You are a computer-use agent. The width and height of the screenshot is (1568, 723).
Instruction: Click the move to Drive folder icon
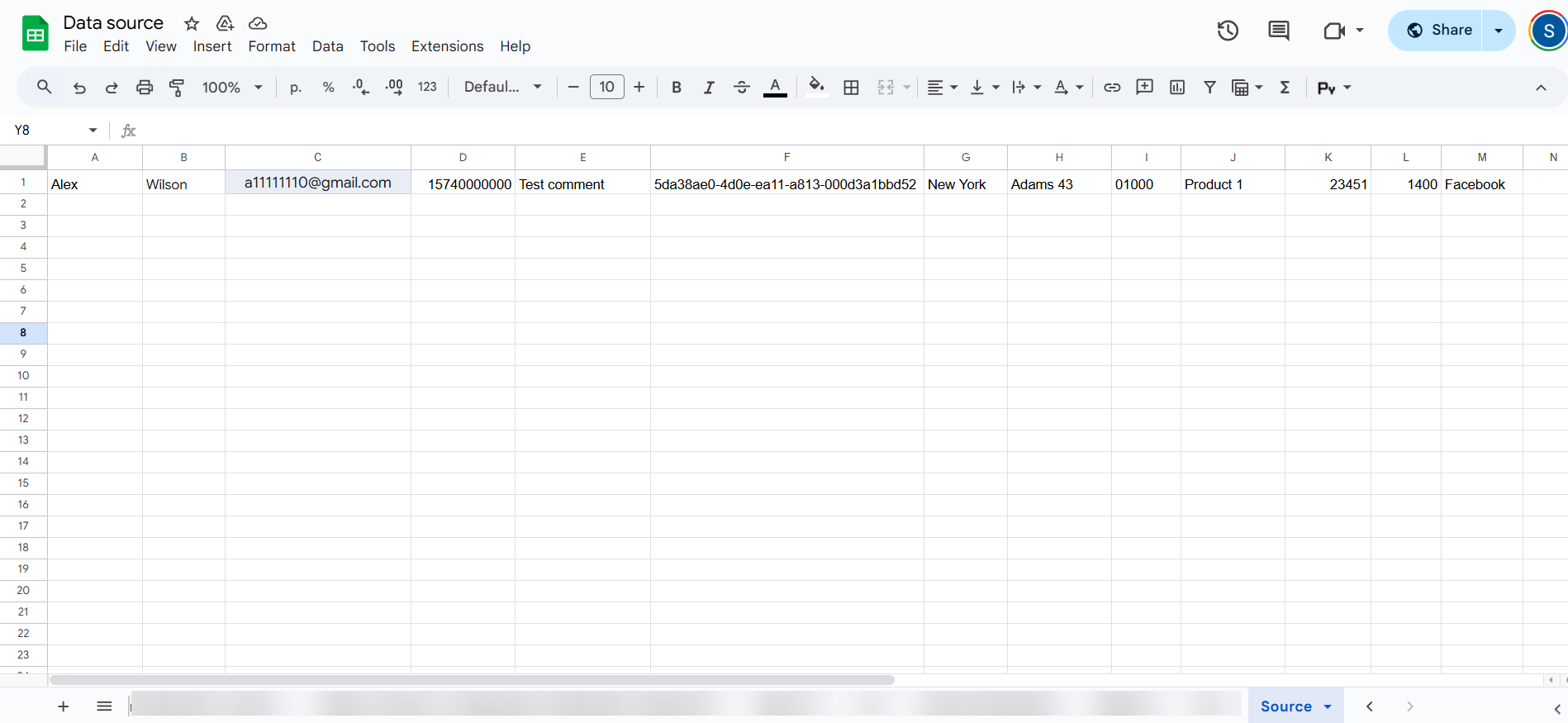click(225, 23)
